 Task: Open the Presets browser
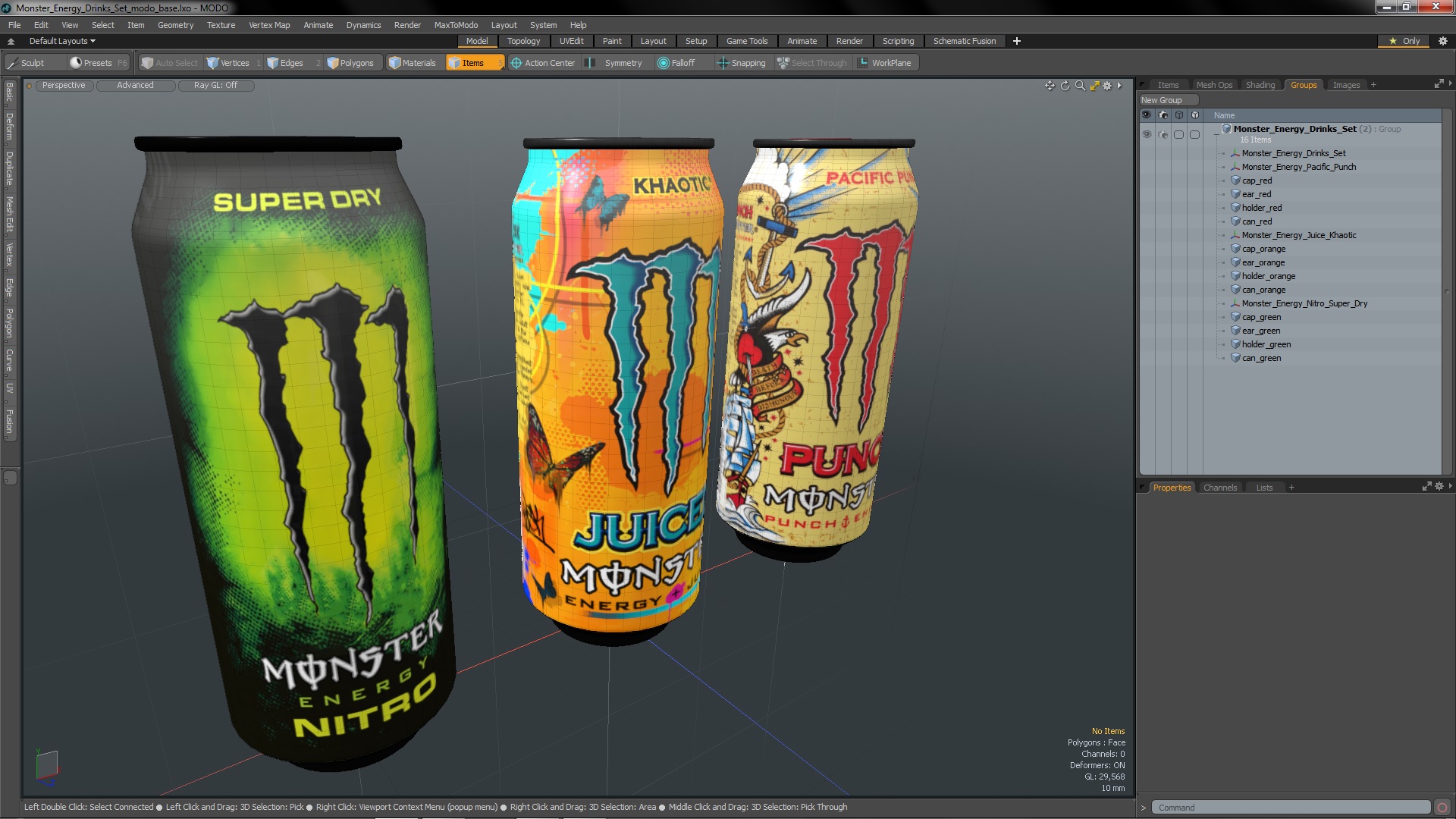coord(97,63)
